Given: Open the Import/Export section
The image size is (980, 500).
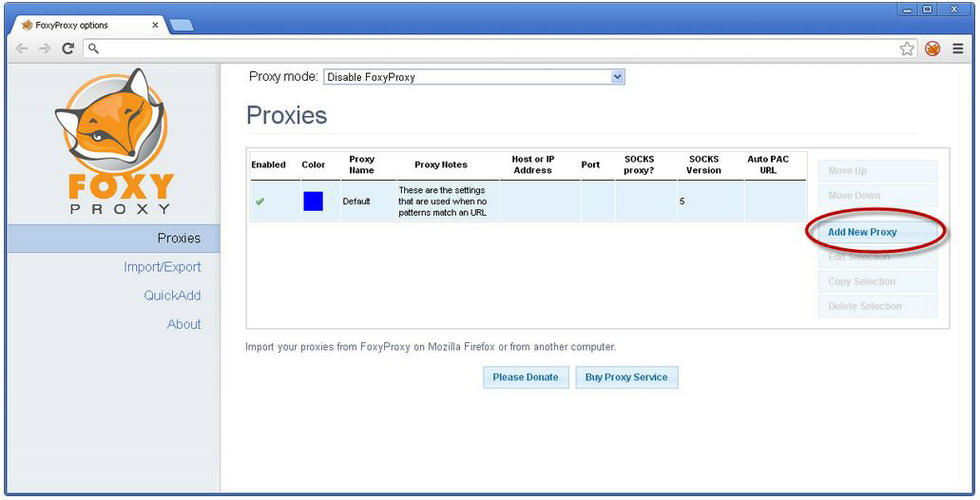Looking at the screenshot, I should click(x=162, y=267).
